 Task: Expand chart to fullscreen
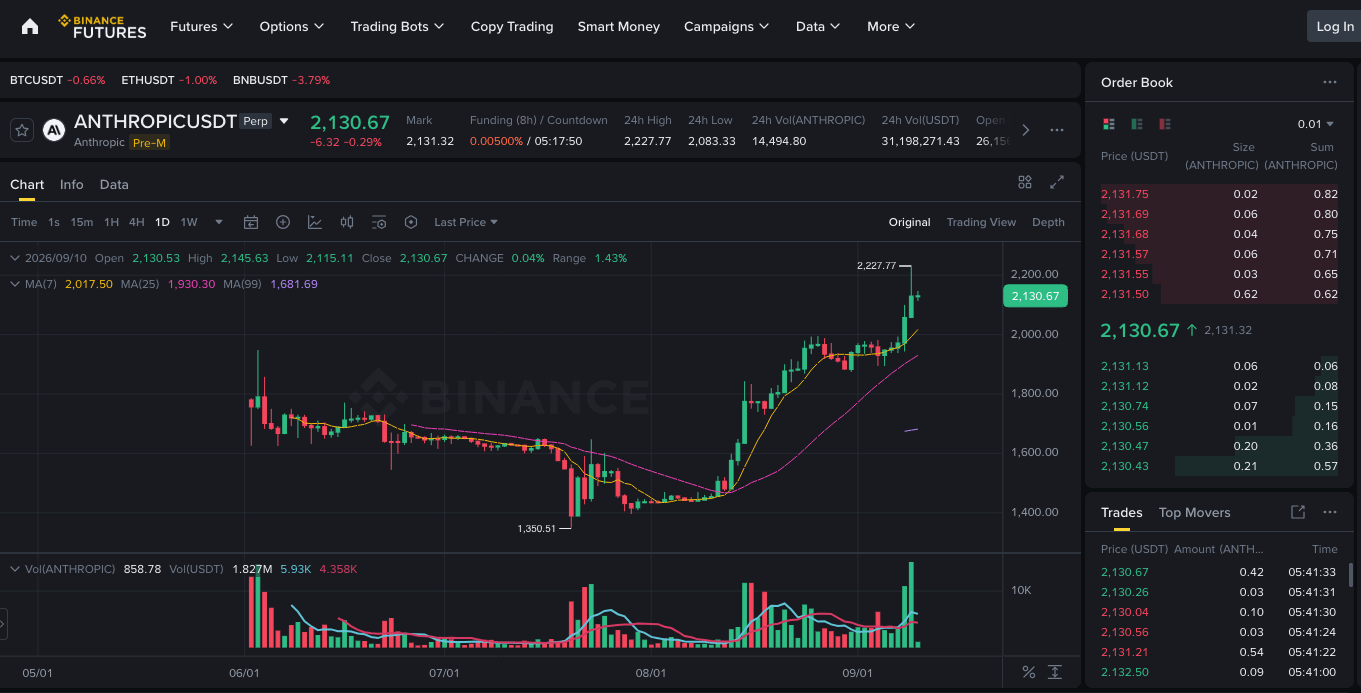(1057, 182)
